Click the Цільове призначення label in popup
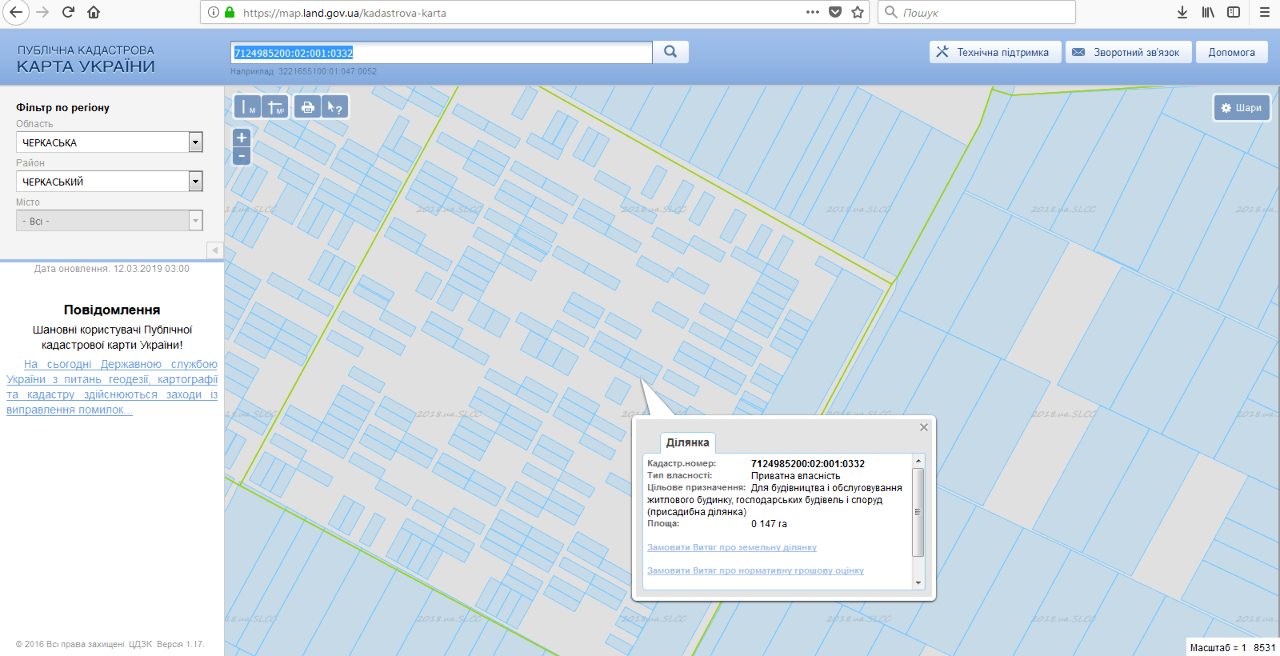1280x656 pixels. [x=696, y=488]
